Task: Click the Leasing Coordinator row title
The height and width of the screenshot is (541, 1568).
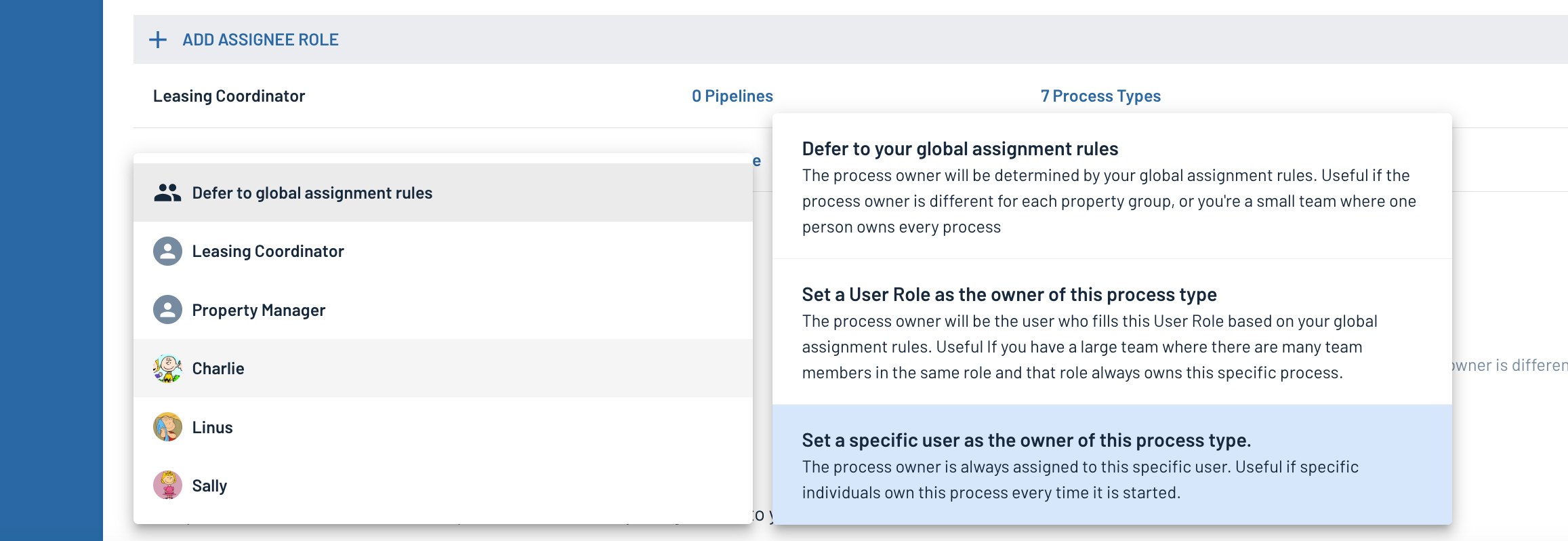Action: pyautogui.click(x=229, y=96)
